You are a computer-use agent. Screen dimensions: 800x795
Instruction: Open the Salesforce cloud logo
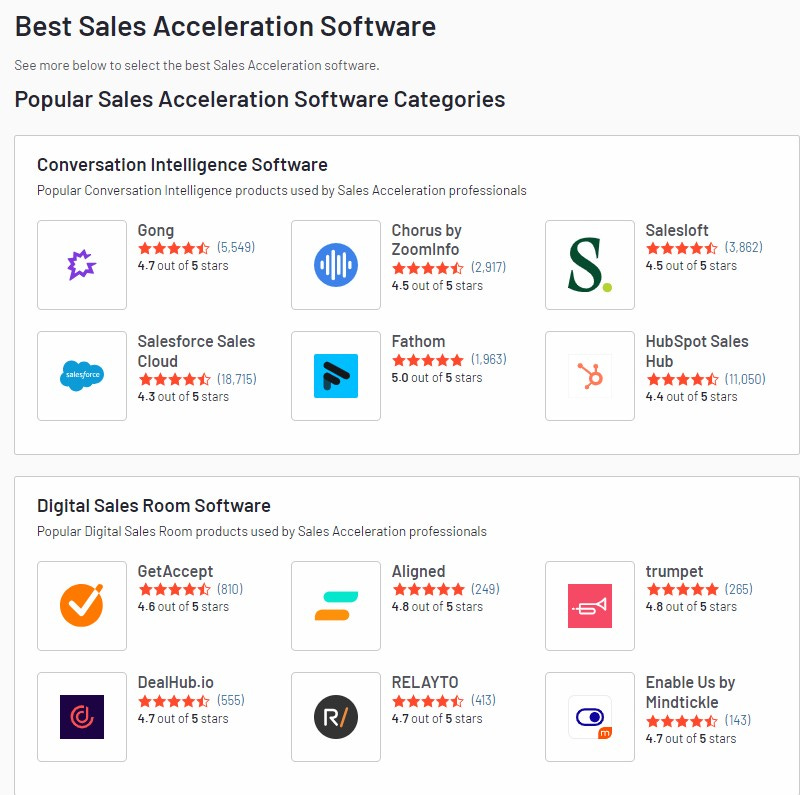82,376
